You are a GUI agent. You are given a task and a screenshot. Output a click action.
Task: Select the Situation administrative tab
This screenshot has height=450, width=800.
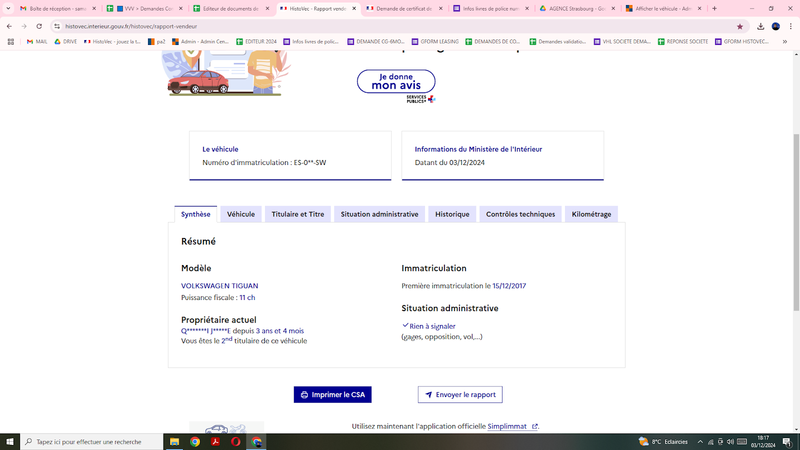click(x=379, y=214)
